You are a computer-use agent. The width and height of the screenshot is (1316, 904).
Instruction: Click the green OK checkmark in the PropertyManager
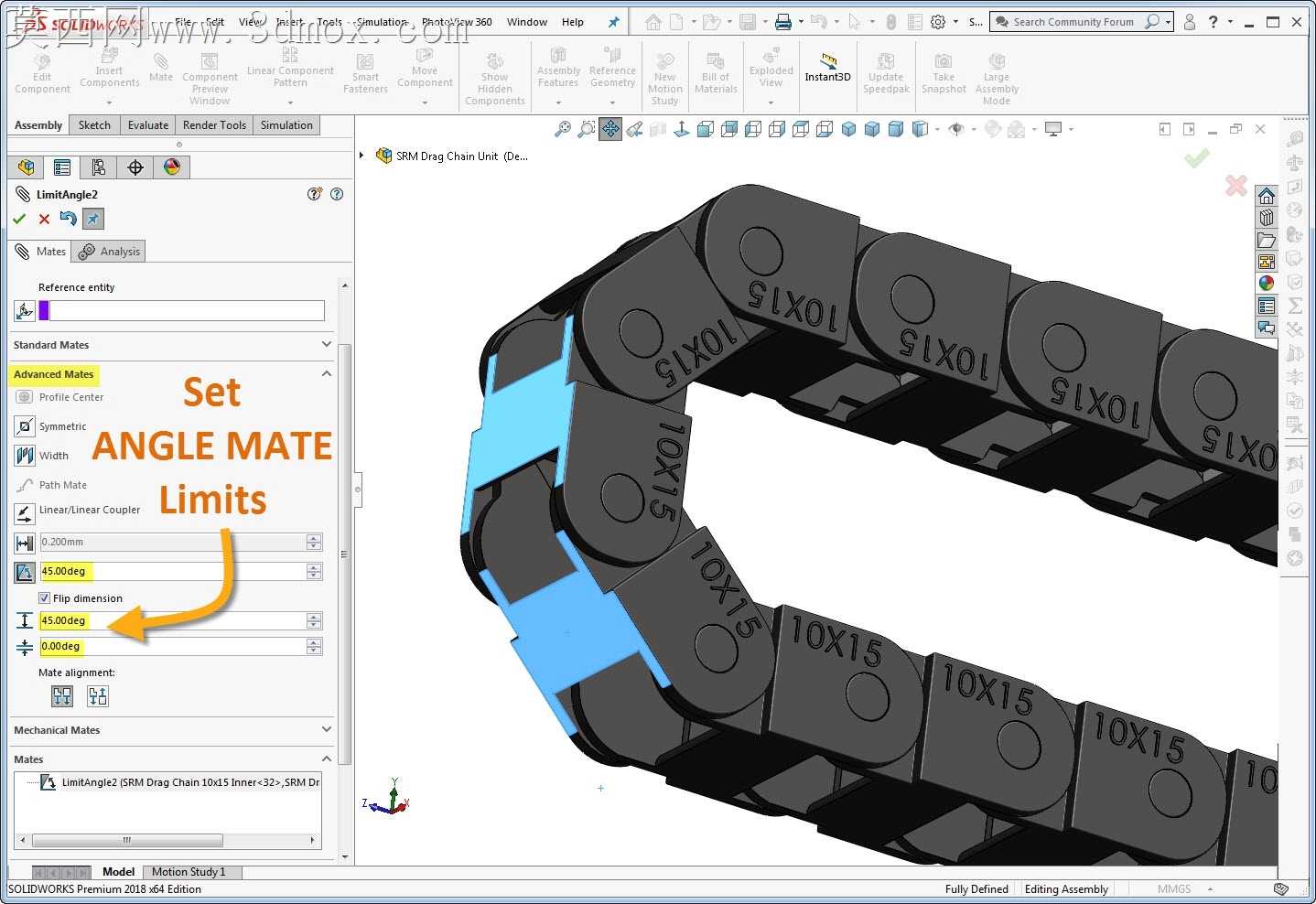coord(19,220)
